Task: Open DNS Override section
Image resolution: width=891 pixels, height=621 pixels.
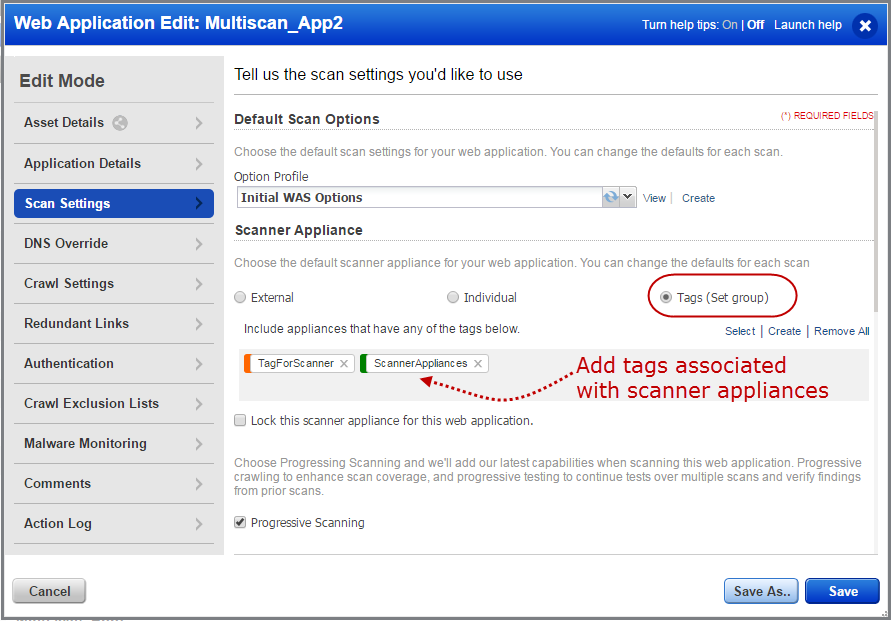Action: tap(114, 244)
